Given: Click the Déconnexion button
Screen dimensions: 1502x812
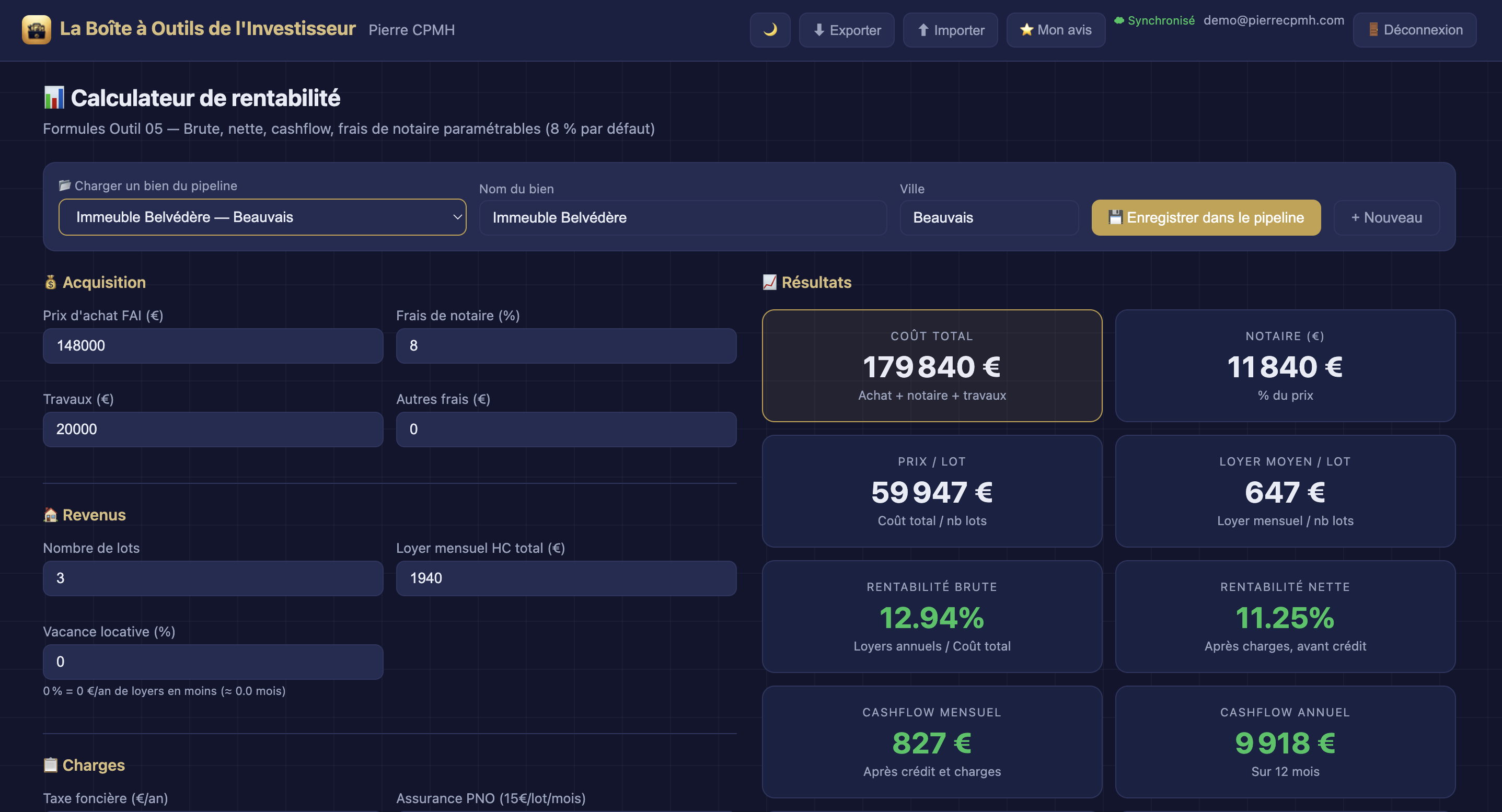Looking at the screenshot, I should click(x=1415, y=30).
